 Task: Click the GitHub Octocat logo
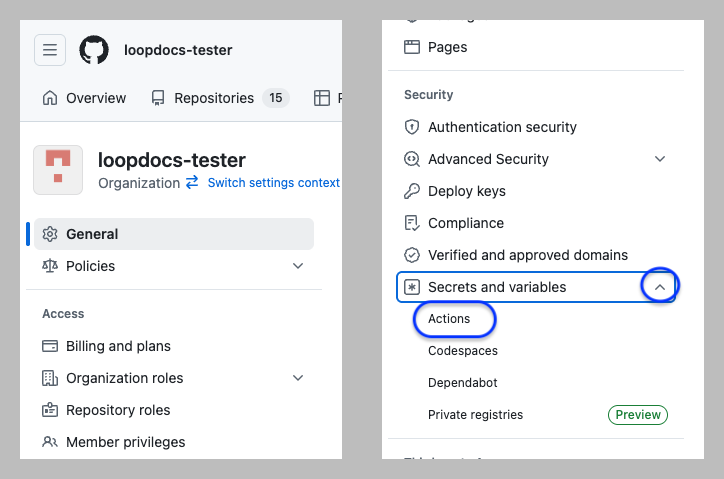[x=94, y=50]
